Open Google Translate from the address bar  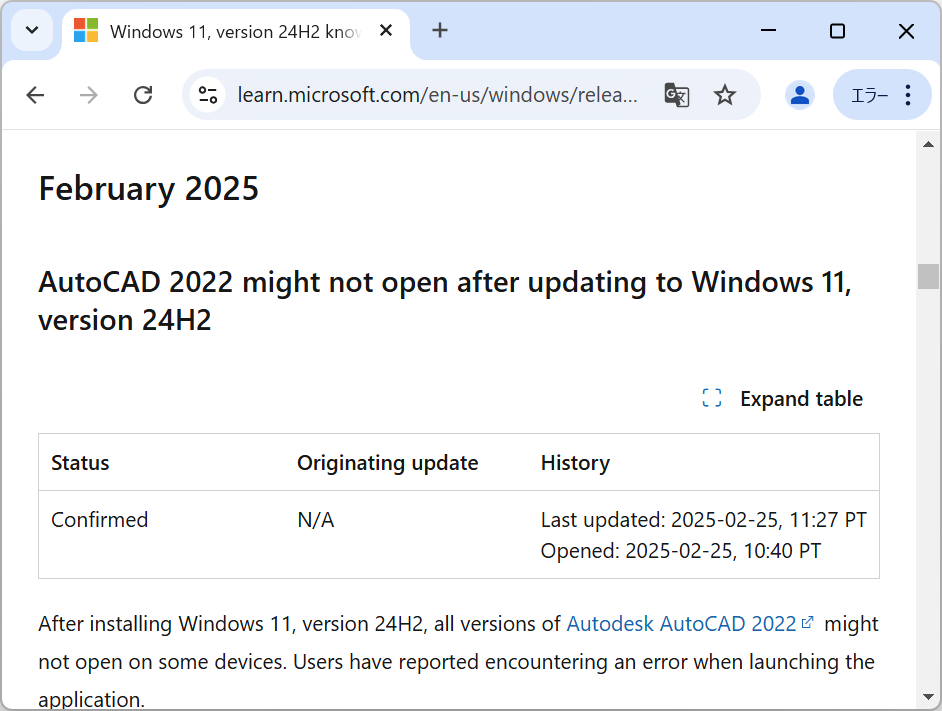[x=676, y=95]
